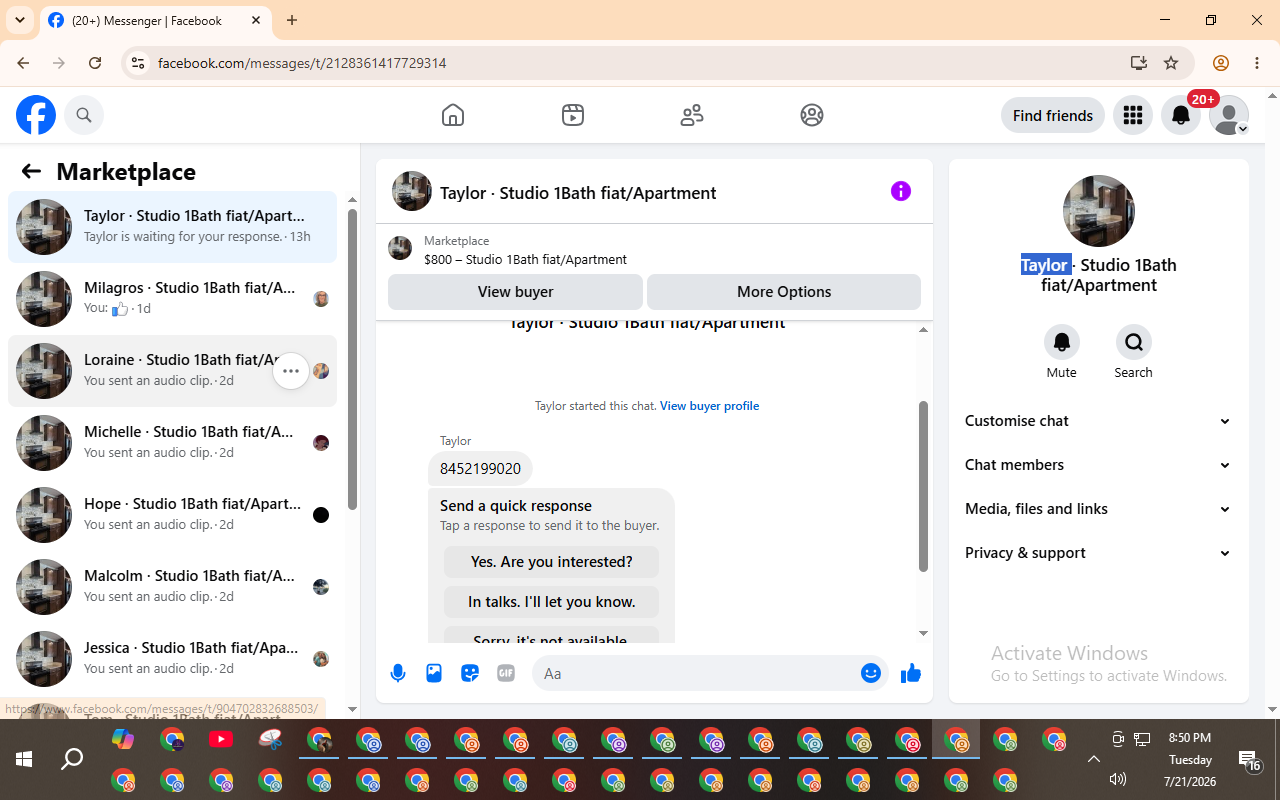The height and width of the screenshot is (800, 1280).
Task: Click the conversation list scrollbar
Action: click(352, 359)
